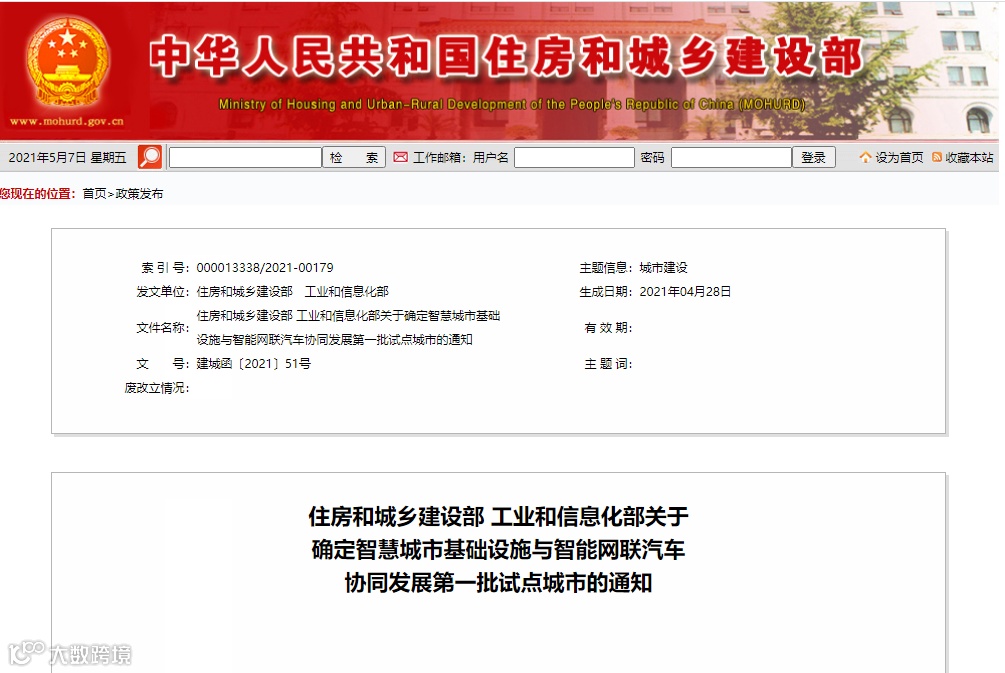This screenshot has height=673, width=1005.
Task: Click the 中华人民共和国住房和城乡建设部 banner title
Action: click(506, 56)
